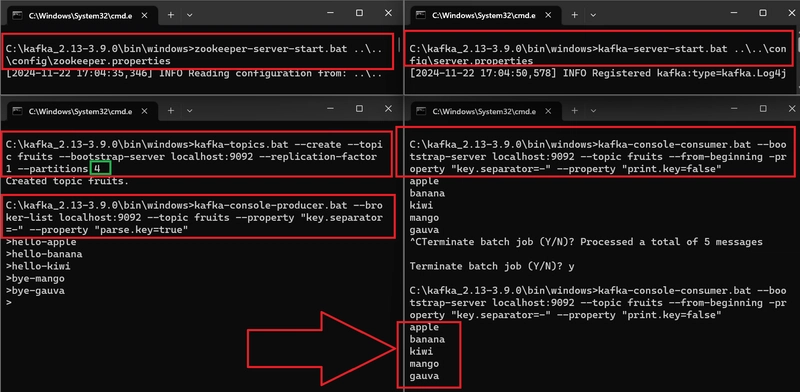The width and height of the screenshot is (800, 392).
Task: Click the 'Created topic fruits.' output line
Action: click(x=67, y=181)
